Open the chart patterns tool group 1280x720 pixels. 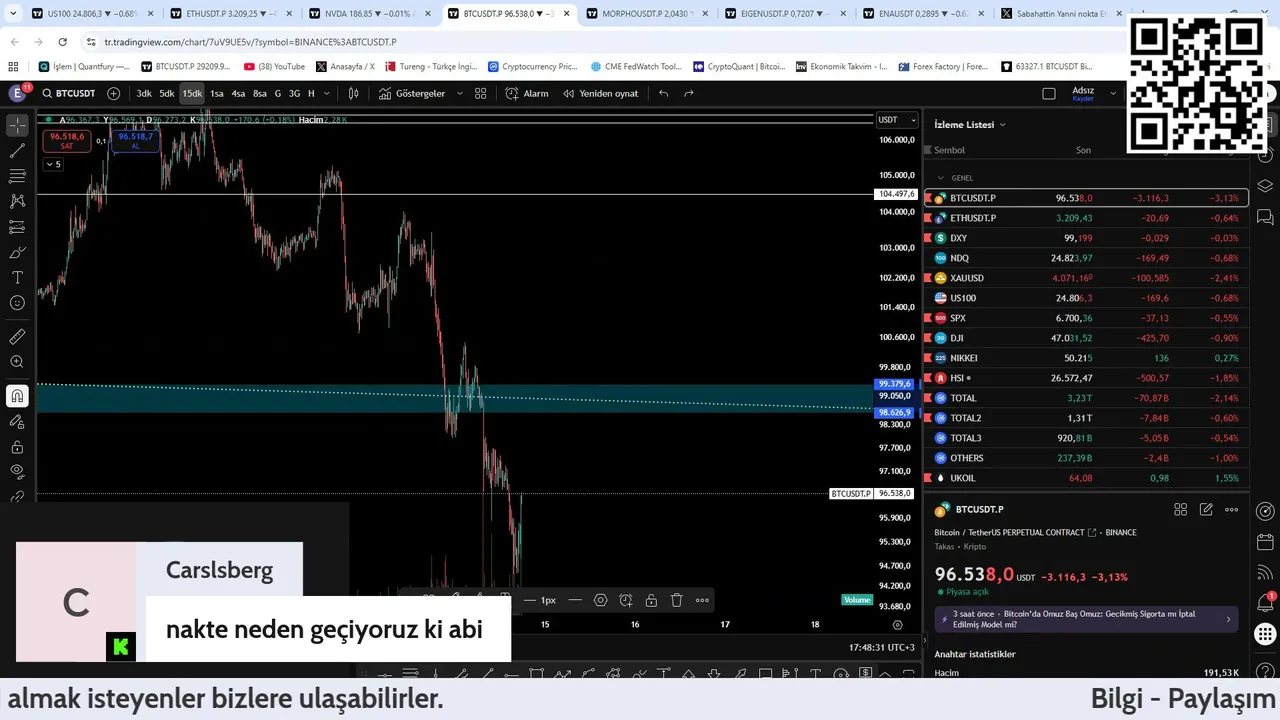pyautogui.click(x=17, y=201)
